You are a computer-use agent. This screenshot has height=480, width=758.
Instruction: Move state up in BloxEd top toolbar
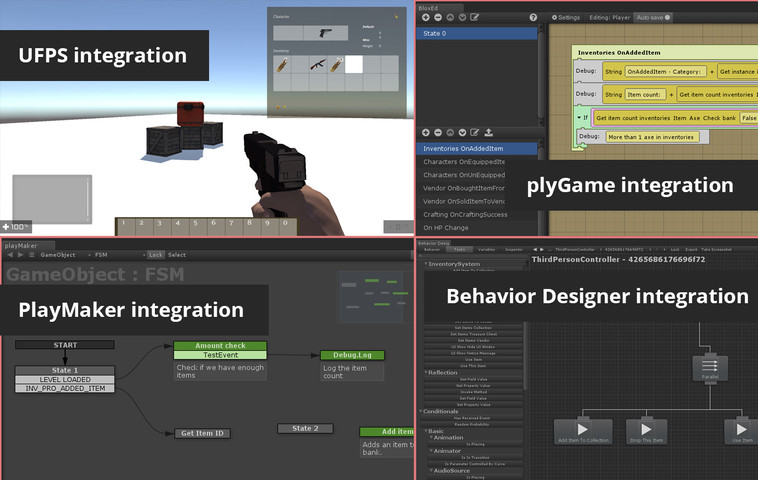point(450,17)
